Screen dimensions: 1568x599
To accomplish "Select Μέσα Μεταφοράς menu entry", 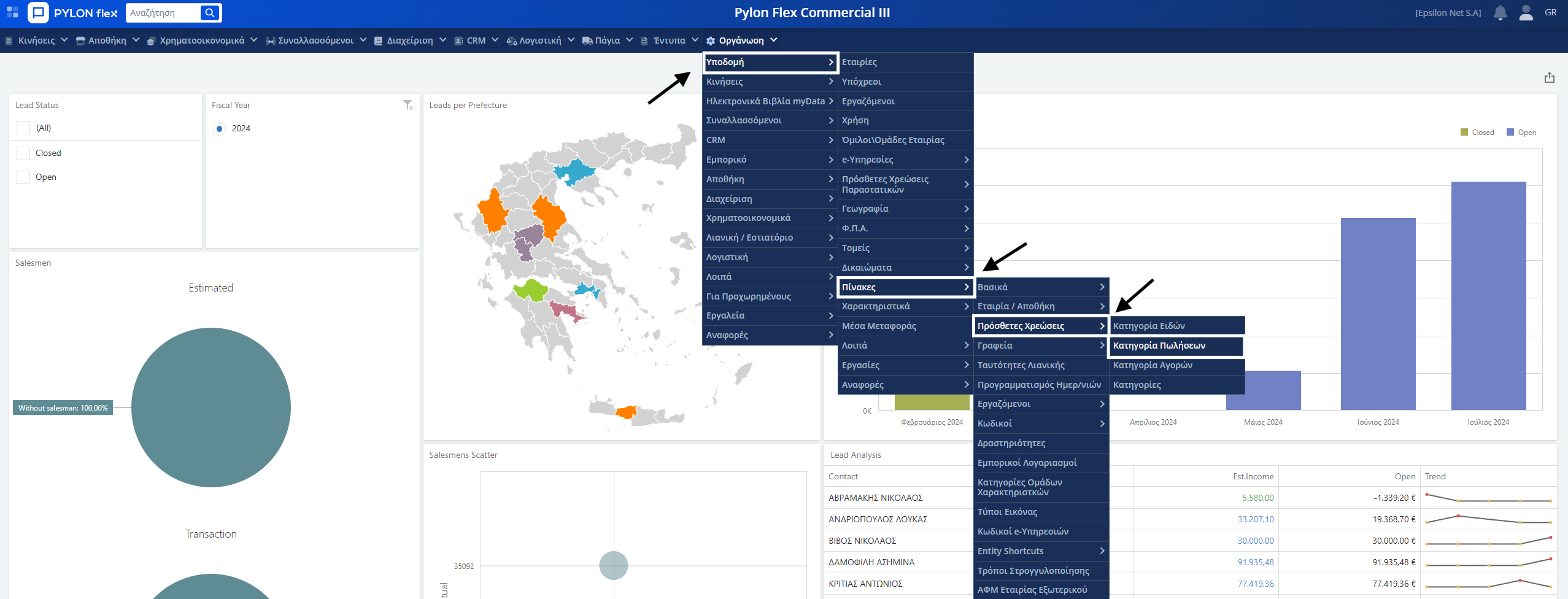I will [906, 326].
